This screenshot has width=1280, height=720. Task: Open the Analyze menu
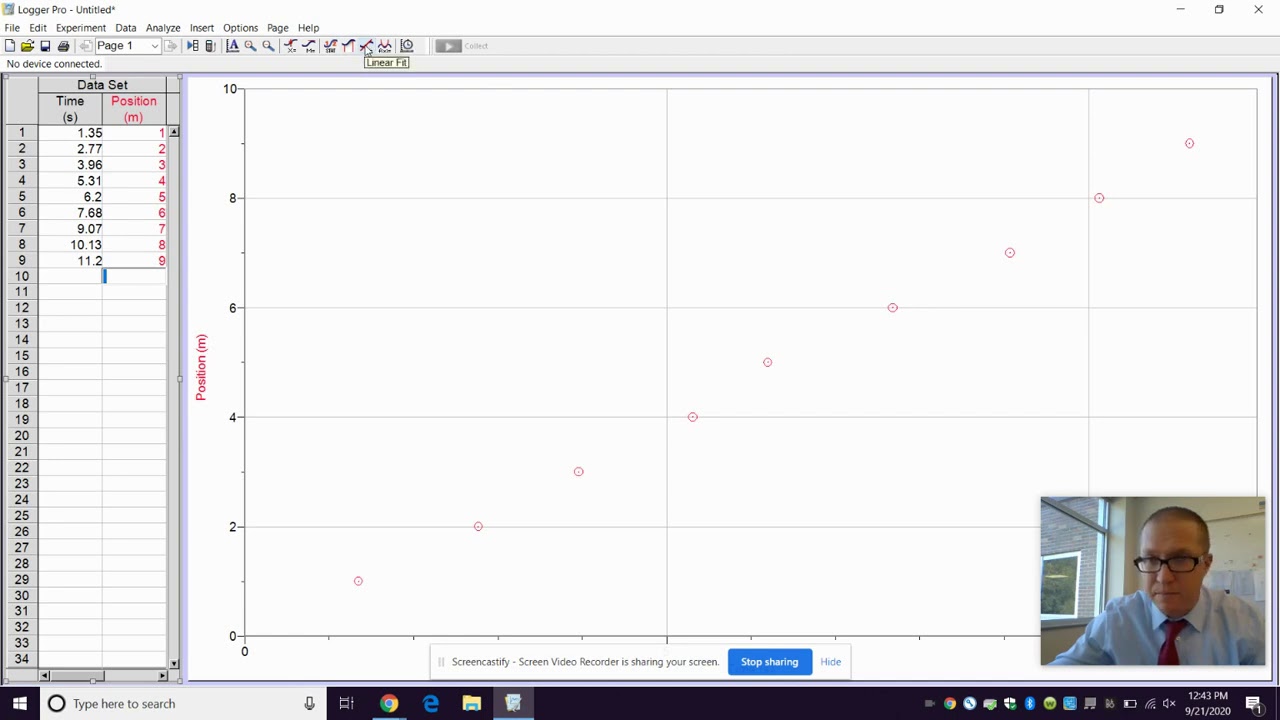(163, 28)
